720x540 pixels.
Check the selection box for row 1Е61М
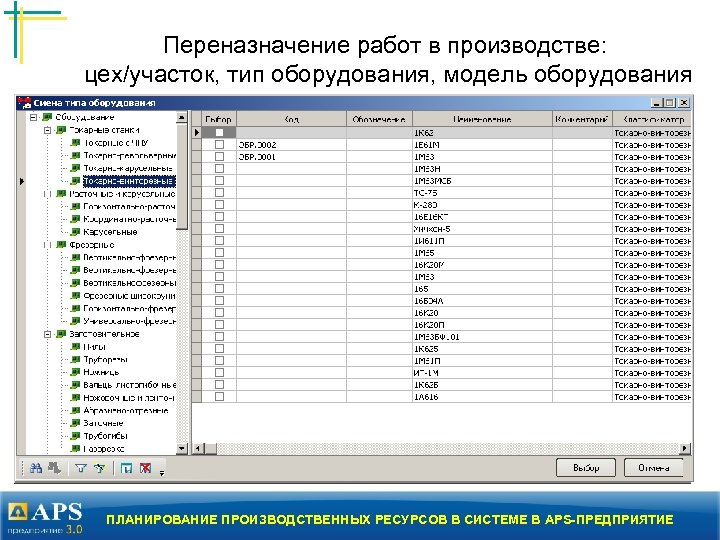219,145
